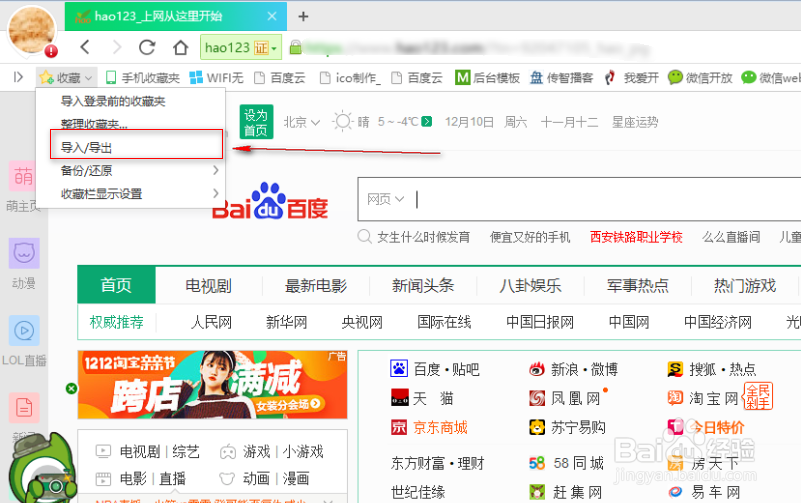Click the green padlock security icon
Image resolution: width=801 pixels, height=503 pixels.
(x=295, y=47)
